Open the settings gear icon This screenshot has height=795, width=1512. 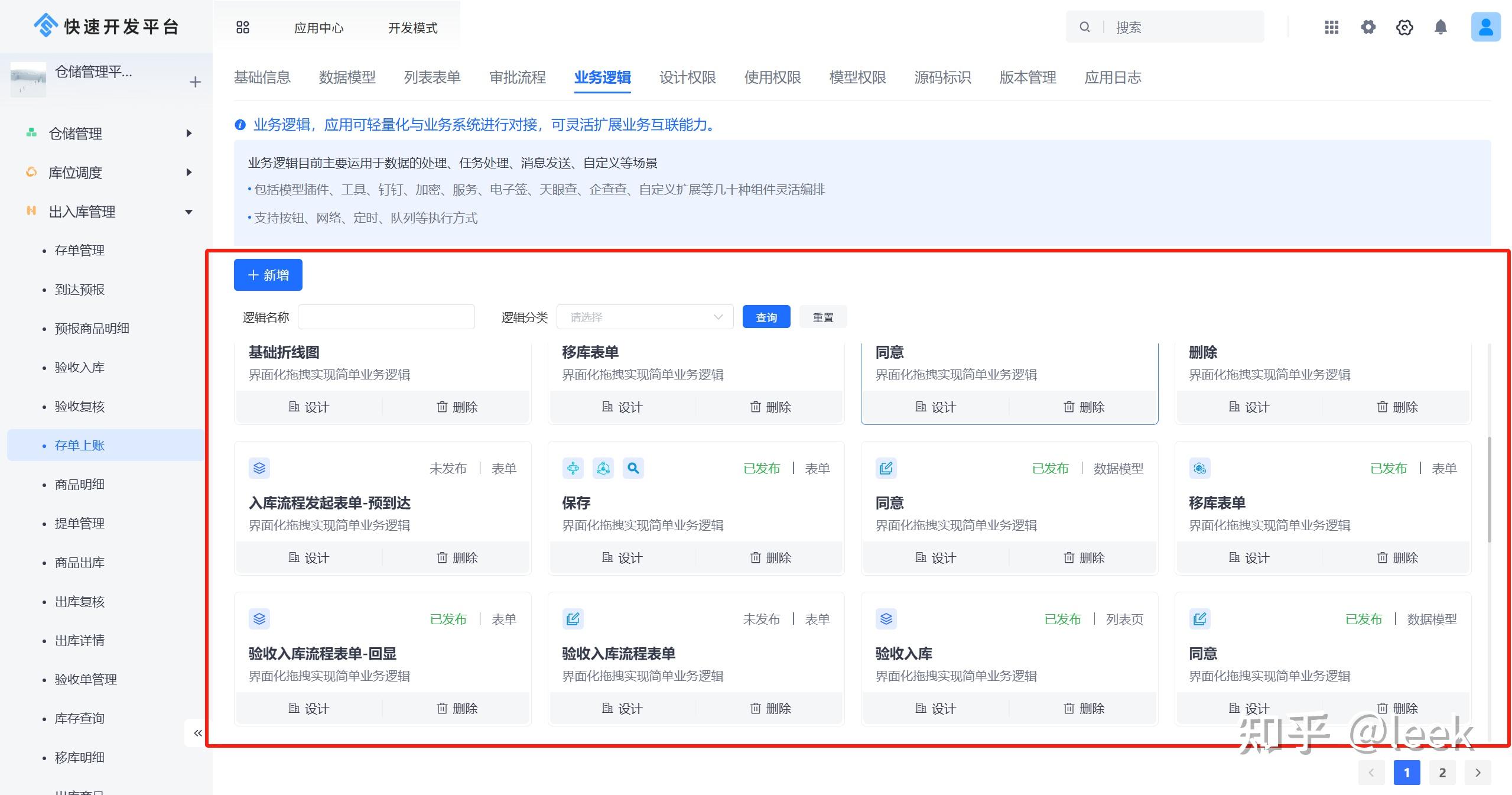pos(1368,27)
